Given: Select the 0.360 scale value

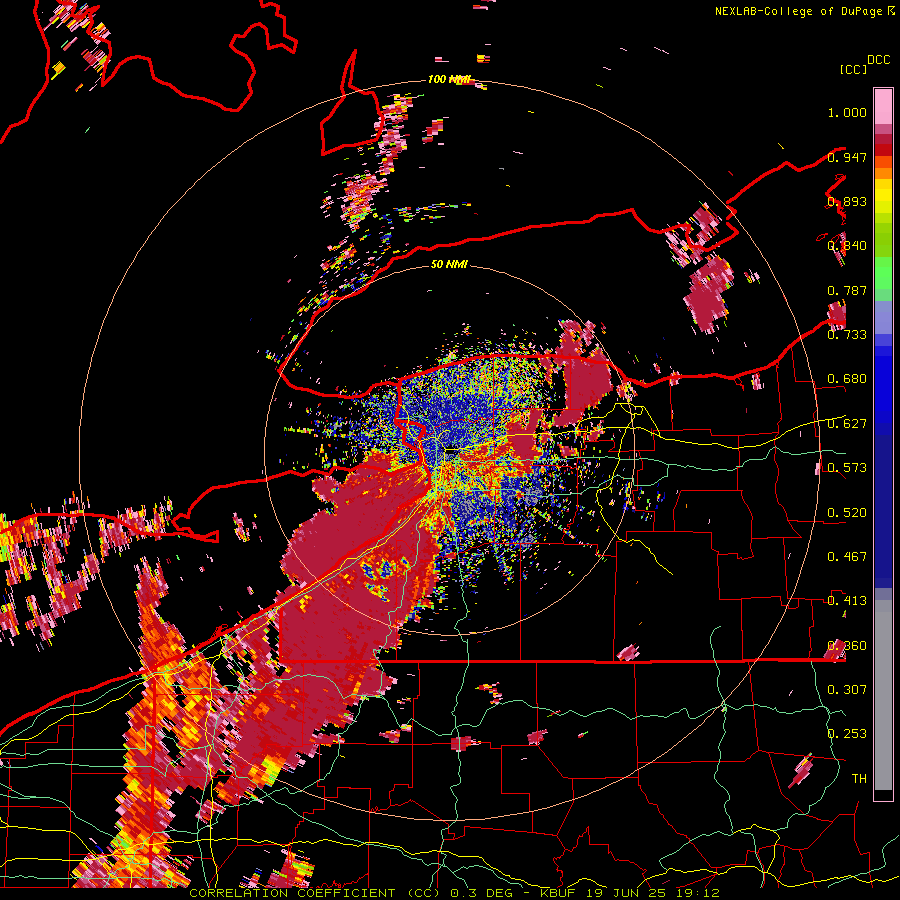Looking at the screenshot, I should point(847,646).
